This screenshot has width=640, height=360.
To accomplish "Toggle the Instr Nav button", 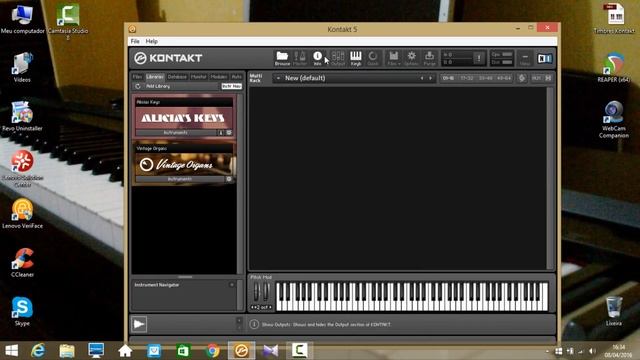I will point(231,86).
